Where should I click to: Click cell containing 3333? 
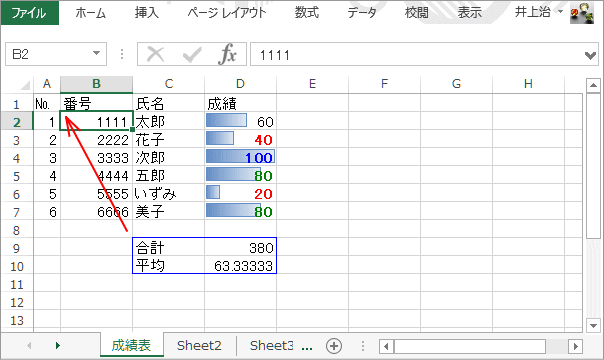pos(97,158)
